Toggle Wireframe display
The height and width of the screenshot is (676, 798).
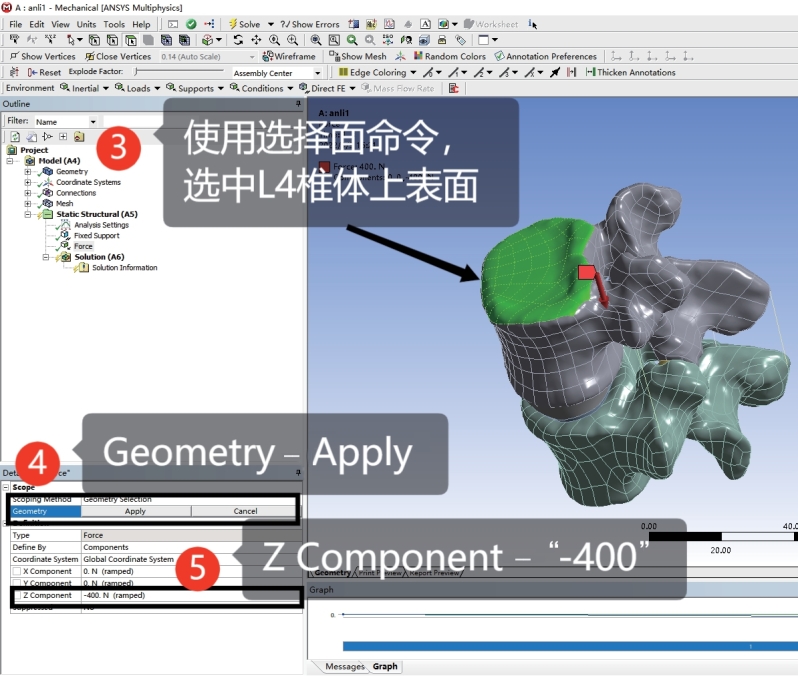289,56
